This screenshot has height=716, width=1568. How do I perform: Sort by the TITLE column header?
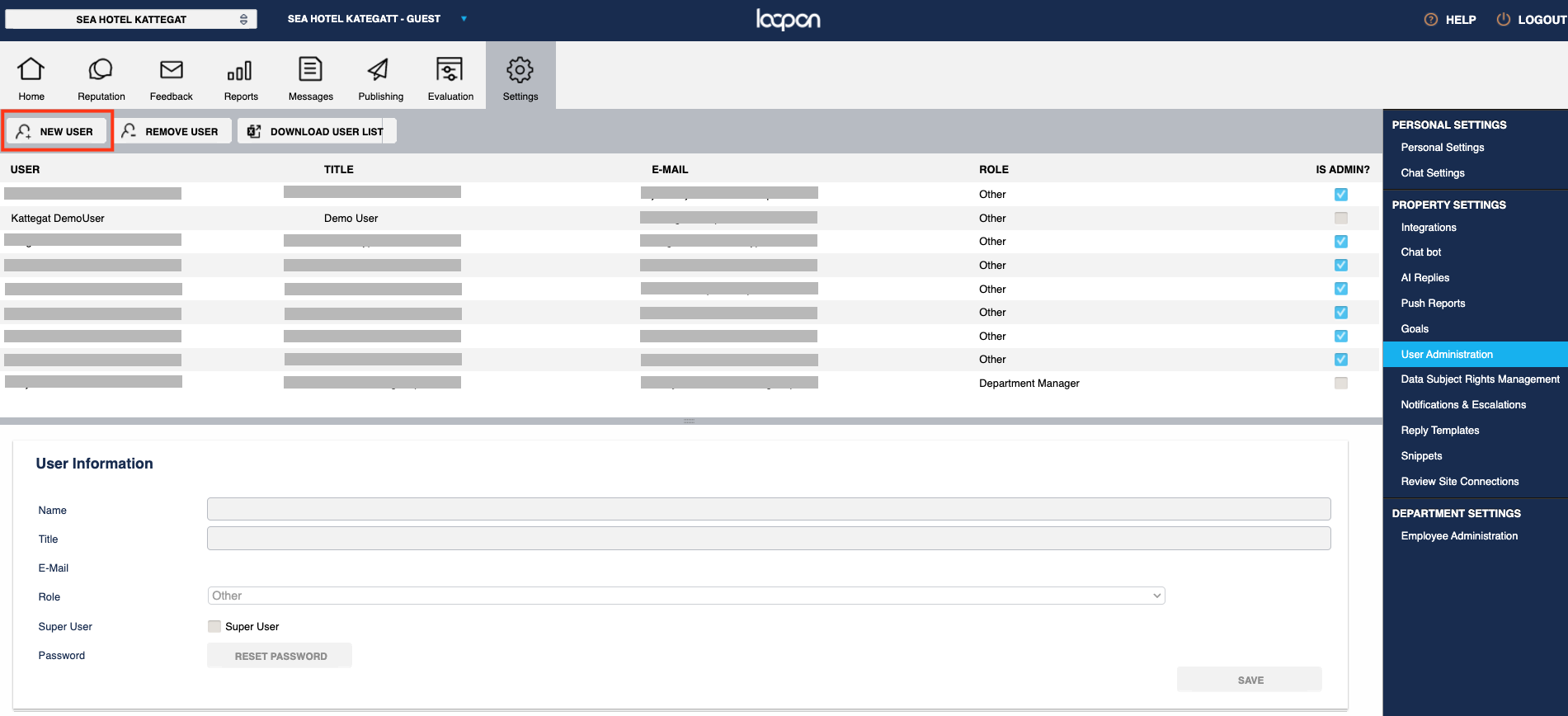click(x=338, y=170)
